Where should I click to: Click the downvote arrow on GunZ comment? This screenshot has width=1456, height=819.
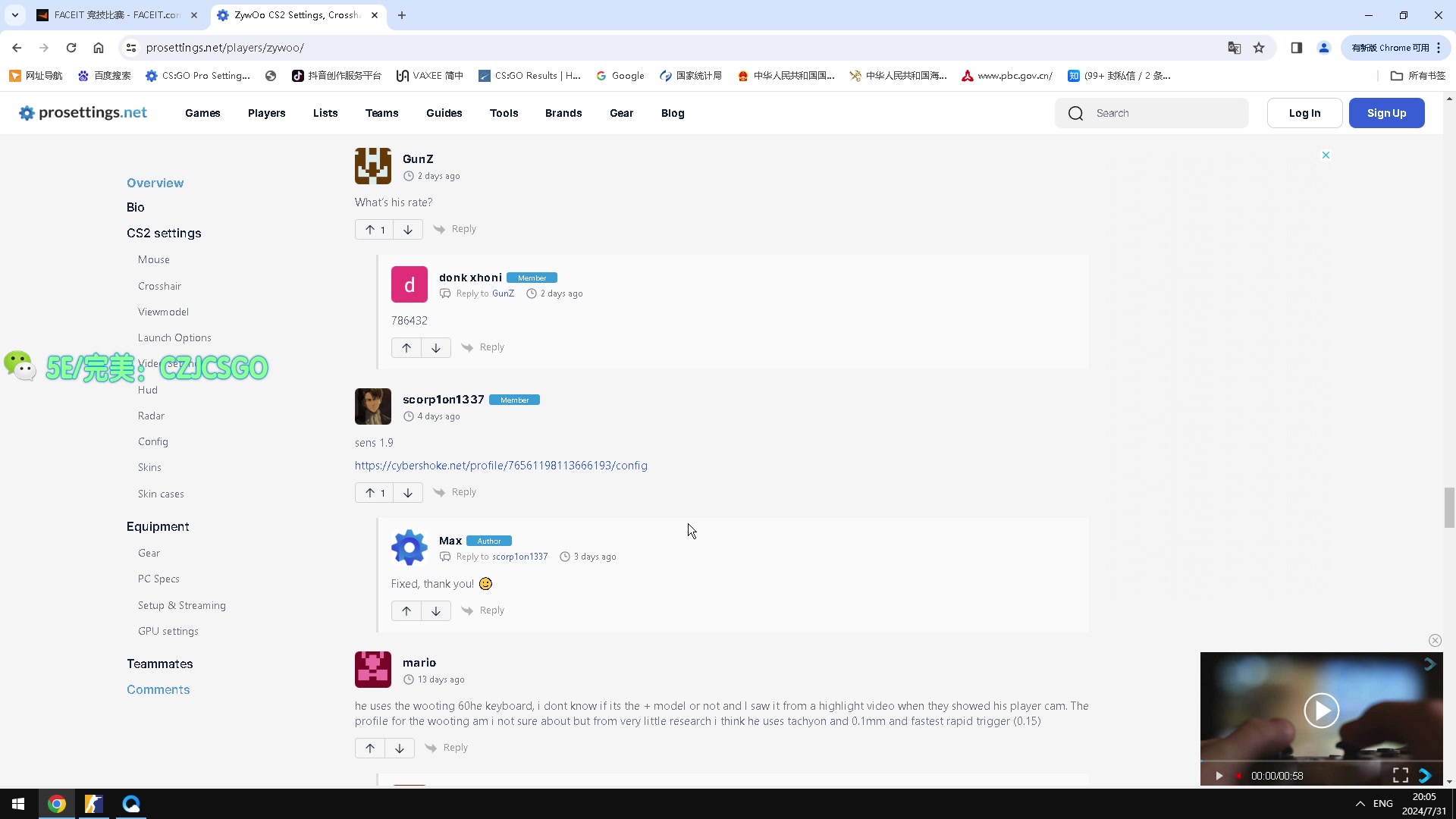coord(407,229)
